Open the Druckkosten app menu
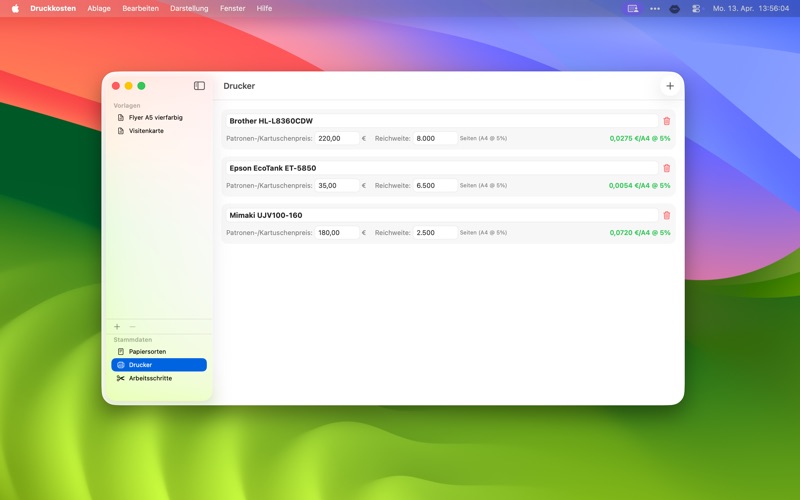Screen dimensions: 800x500 coord(53,8)
